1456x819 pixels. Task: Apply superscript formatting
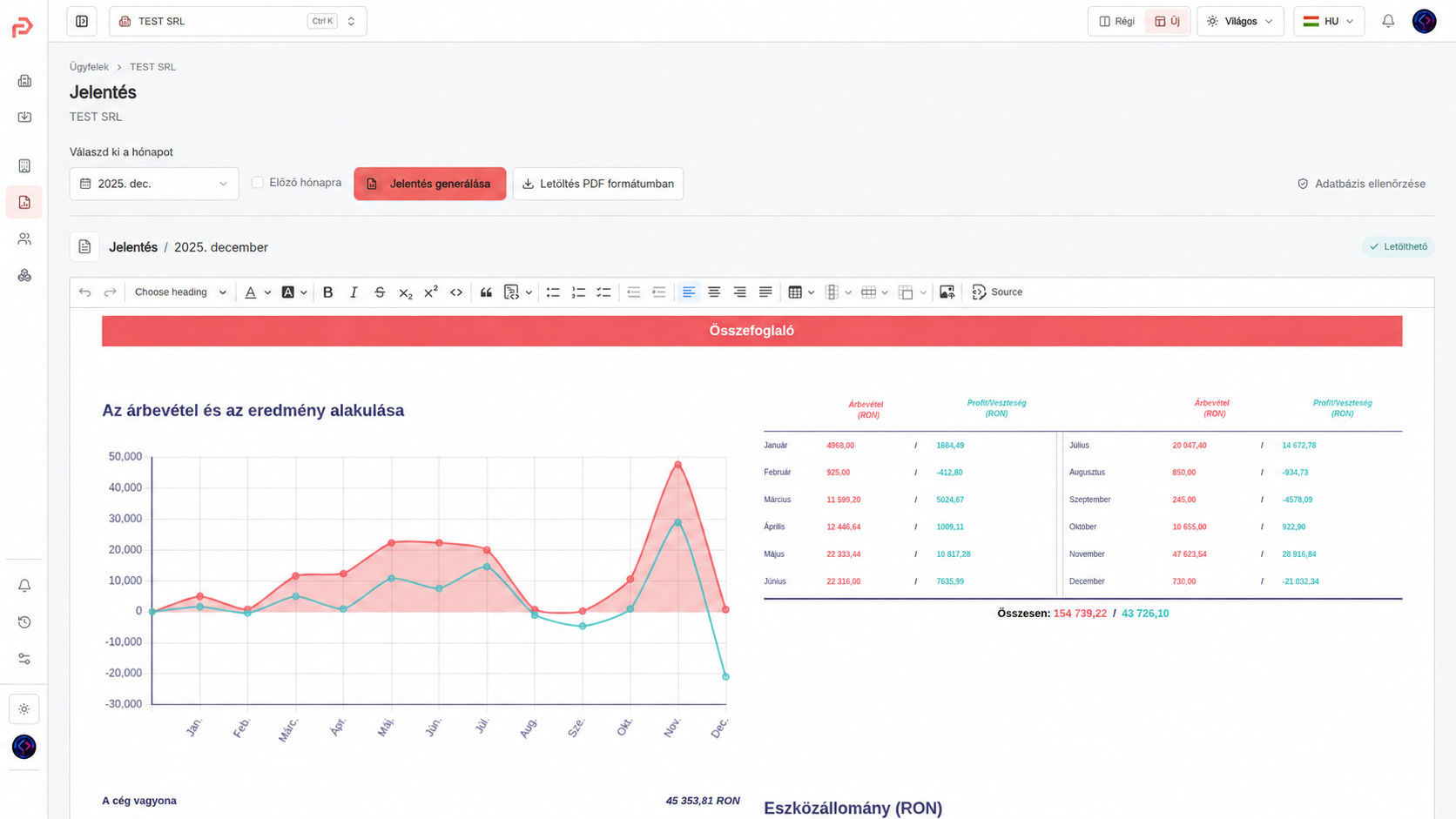coord(430,292)
